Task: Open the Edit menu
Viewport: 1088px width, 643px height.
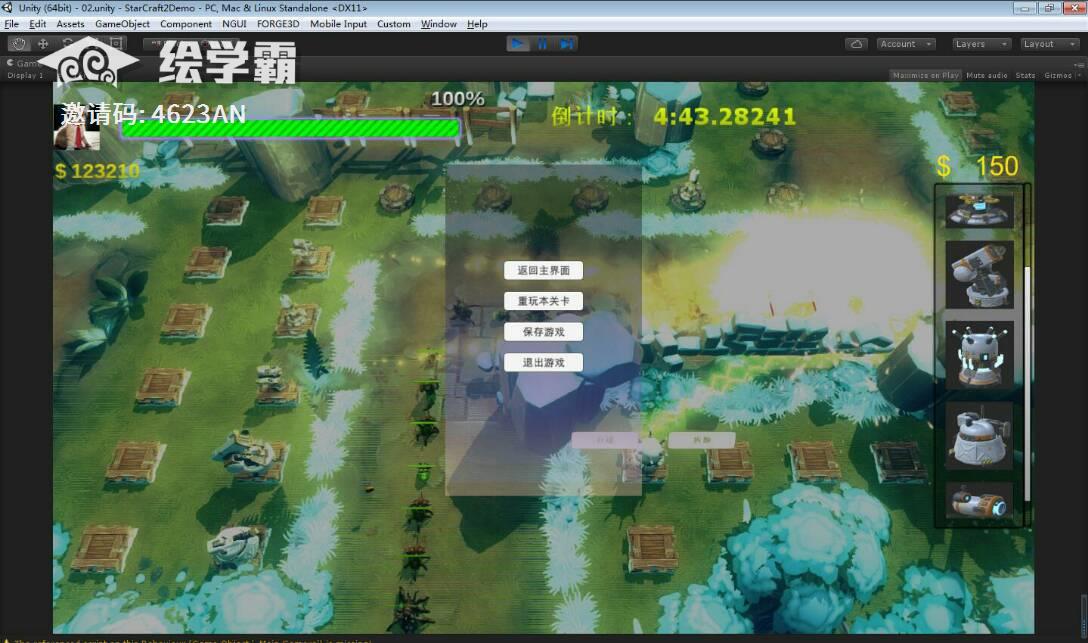Action: 37,24
